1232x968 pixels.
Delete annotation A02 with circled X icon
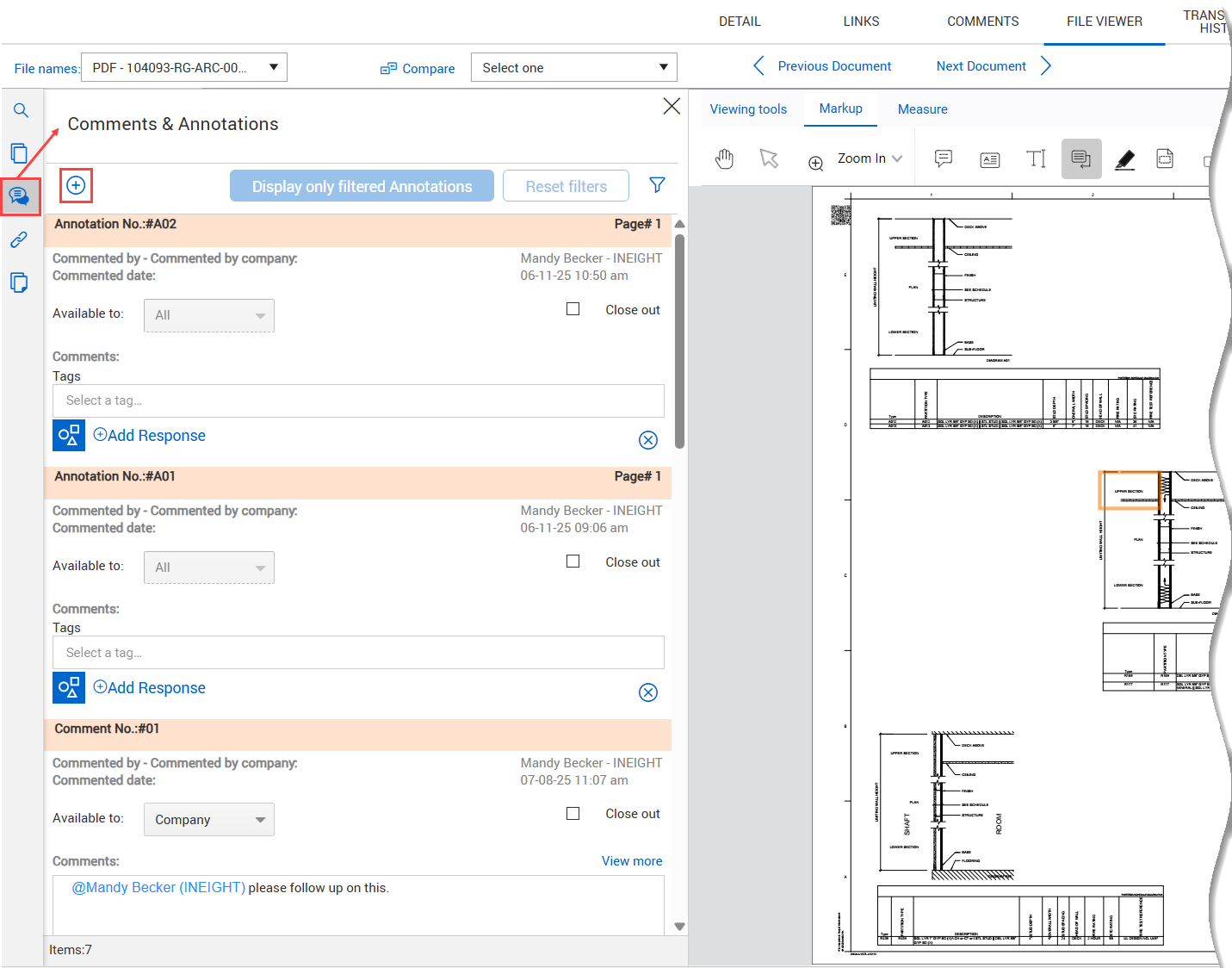coord(648,440)
